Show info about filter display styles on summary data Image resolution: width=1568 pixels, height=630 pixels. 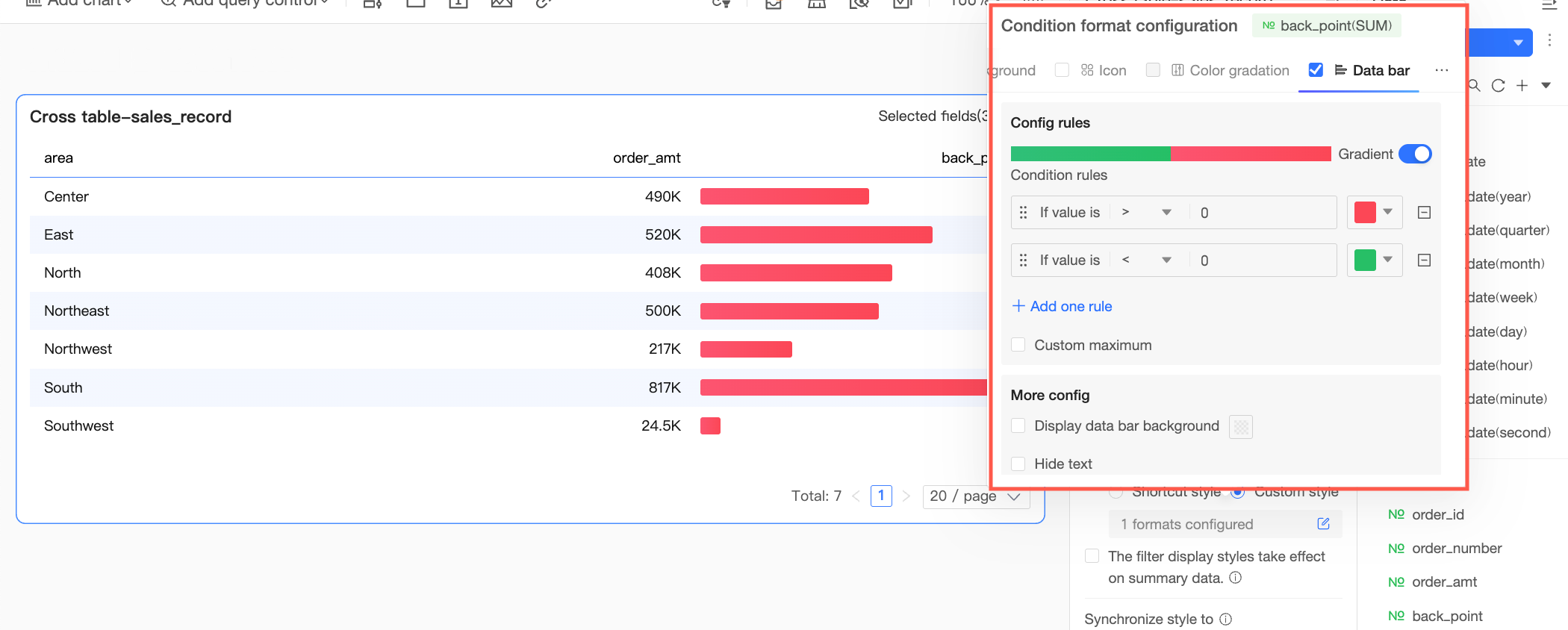pos(1236,578)
